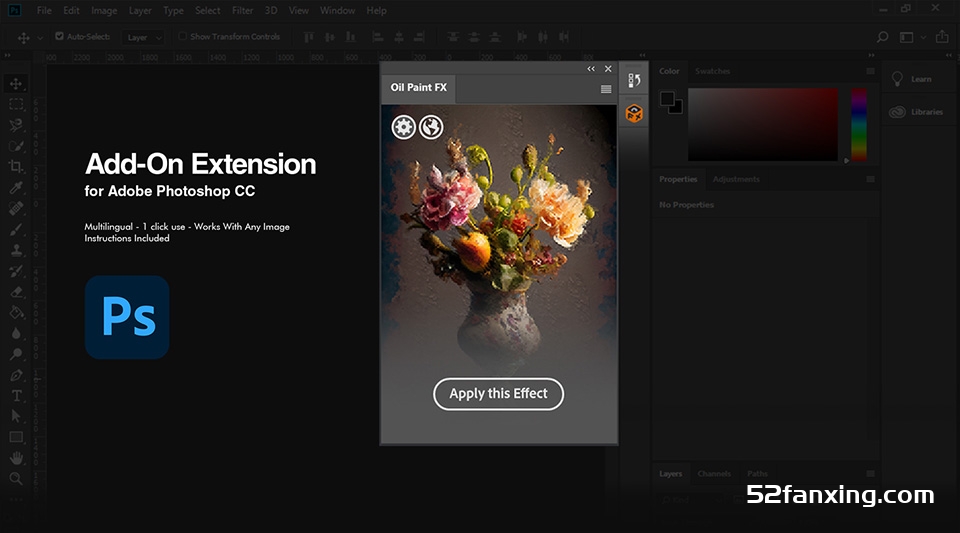Select the Horizontal Type tool
The image size is (960, 533).
pyautogui.click(x=16, y=396)
